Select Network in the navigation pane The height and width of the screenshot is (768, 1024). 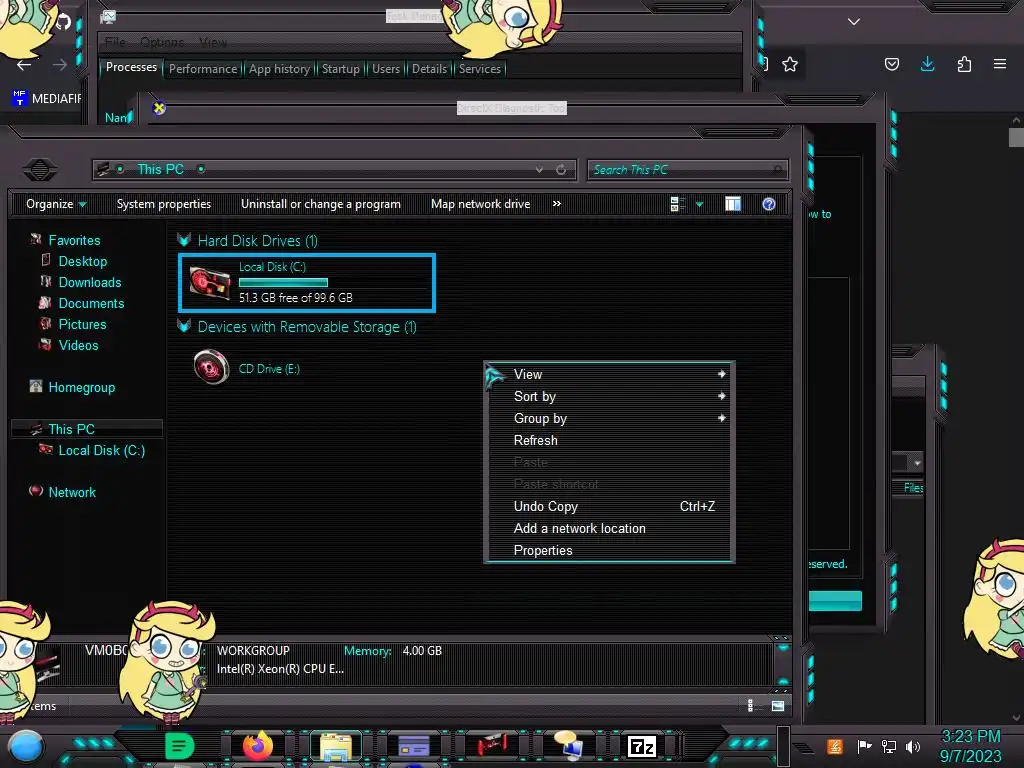72,492
